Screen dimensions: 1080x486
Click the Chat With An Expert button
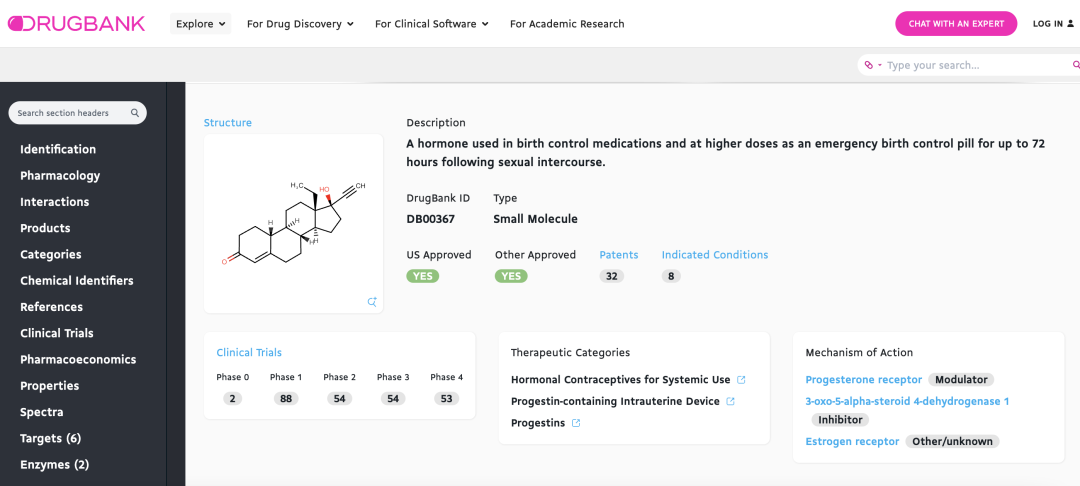pos(955,24)
